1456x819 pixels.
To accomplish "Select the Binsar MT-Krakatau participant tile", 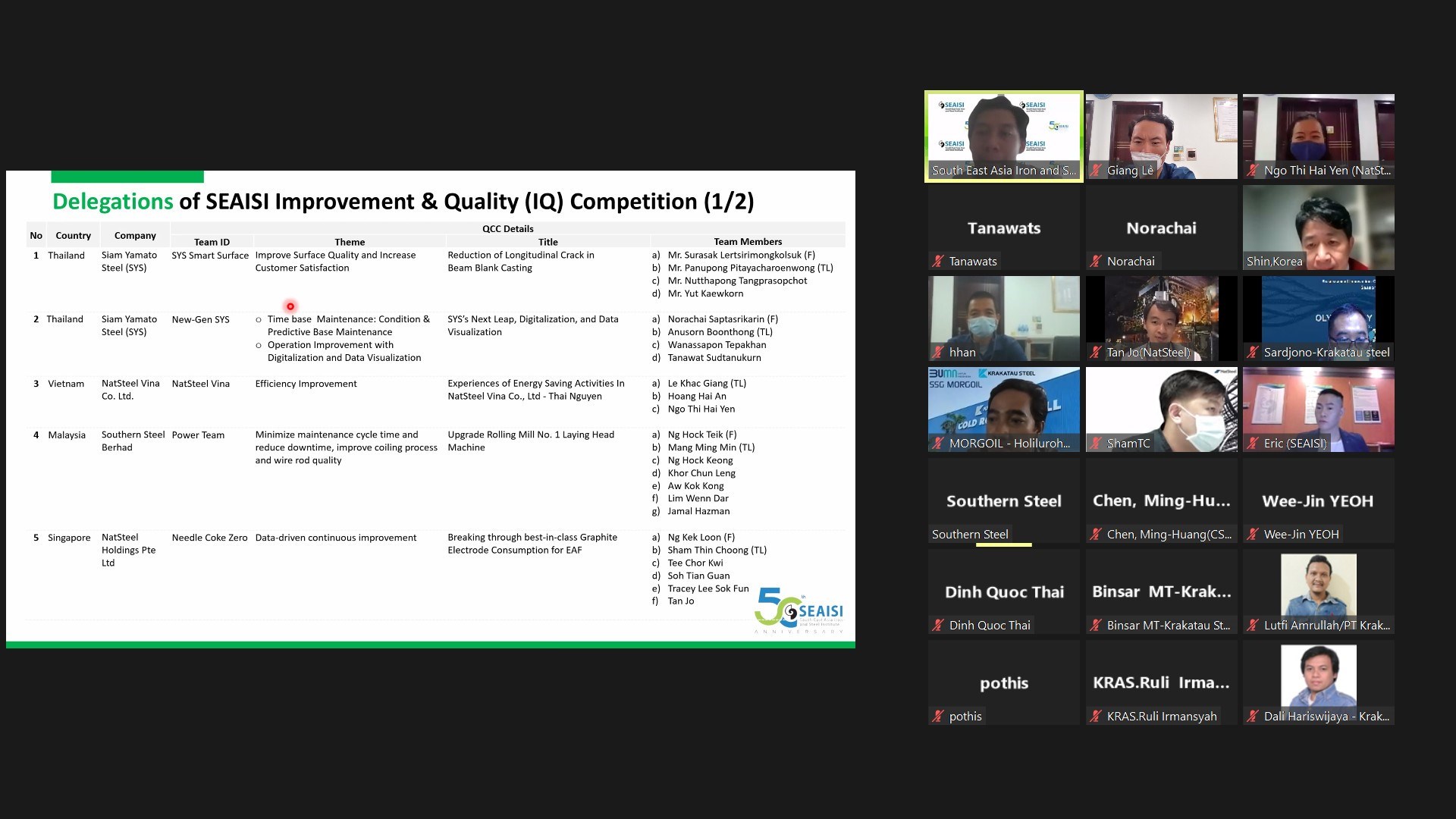I will coord(1161,591).
